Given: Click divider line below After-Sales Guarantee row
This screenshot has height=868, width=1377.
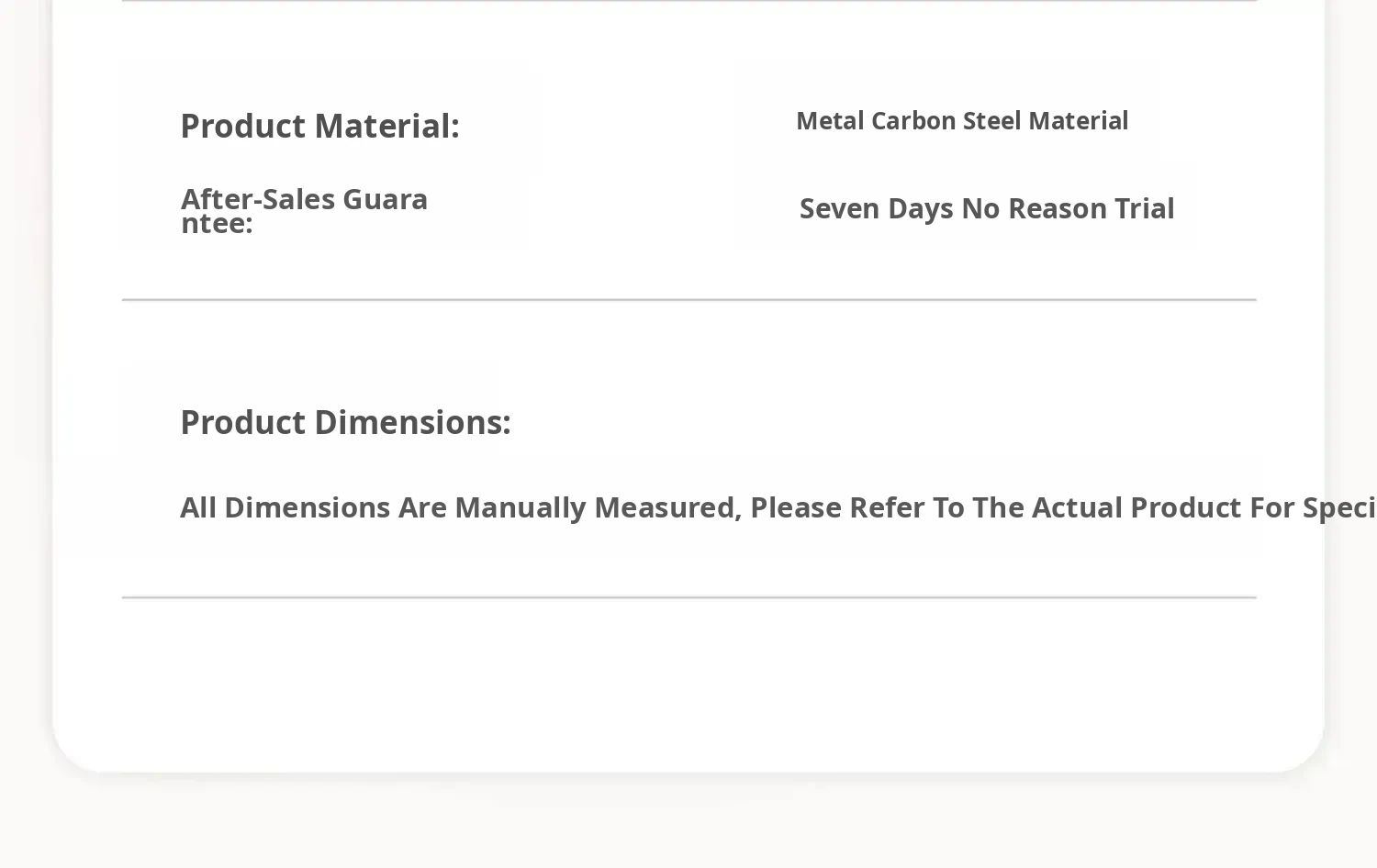Looking at the screenshot, I should click(x=688, y=300).
